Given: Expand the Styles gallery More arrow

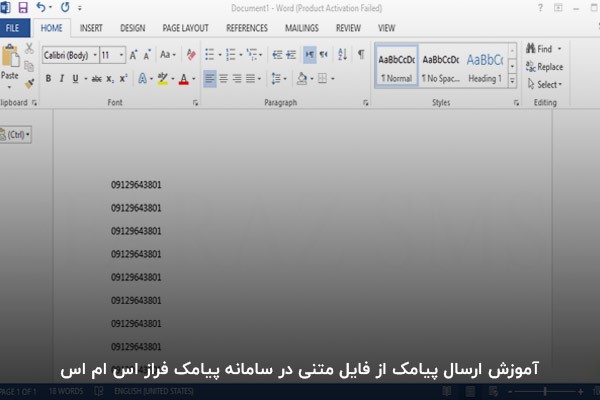Looking at the screenshot, I should click(512, 81).
